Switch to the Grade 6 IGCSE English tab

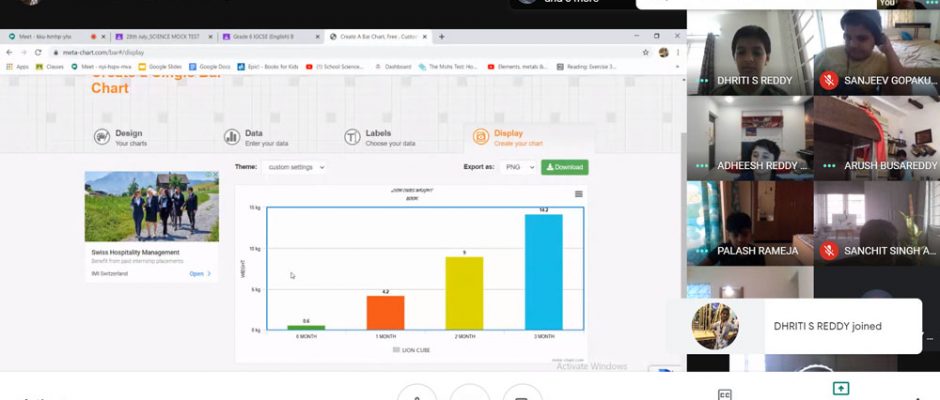(x=270, y=37)
